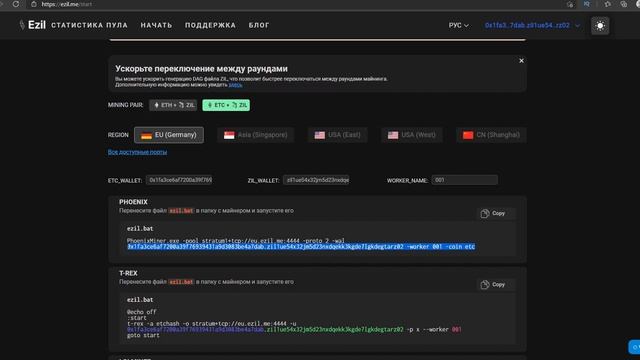Screen dimensions: 640x360
Task: Focus the WORKER_NAME input field
Action: [x=465, y=180]
